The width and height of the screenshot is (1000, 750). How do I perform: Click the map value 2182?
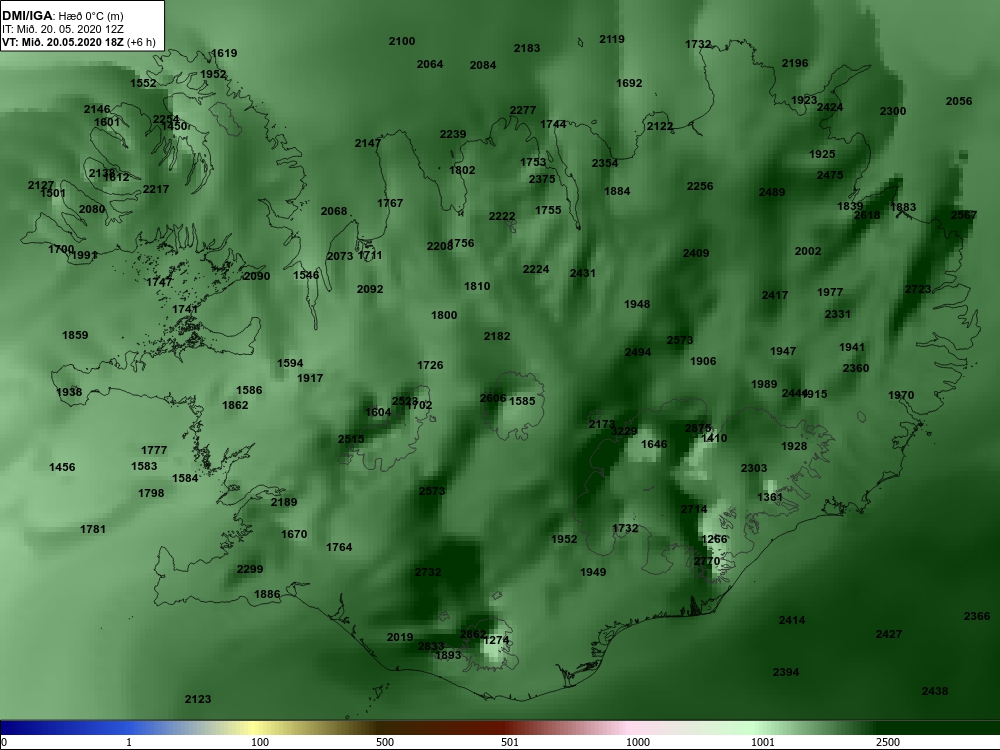497,335
